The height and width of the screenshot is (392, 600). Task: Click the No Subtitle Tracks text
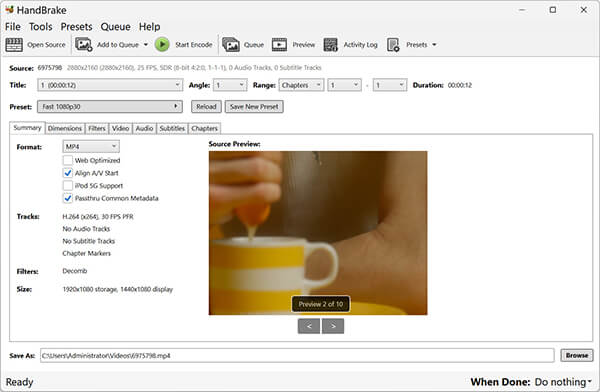click(x=89, y=241)
